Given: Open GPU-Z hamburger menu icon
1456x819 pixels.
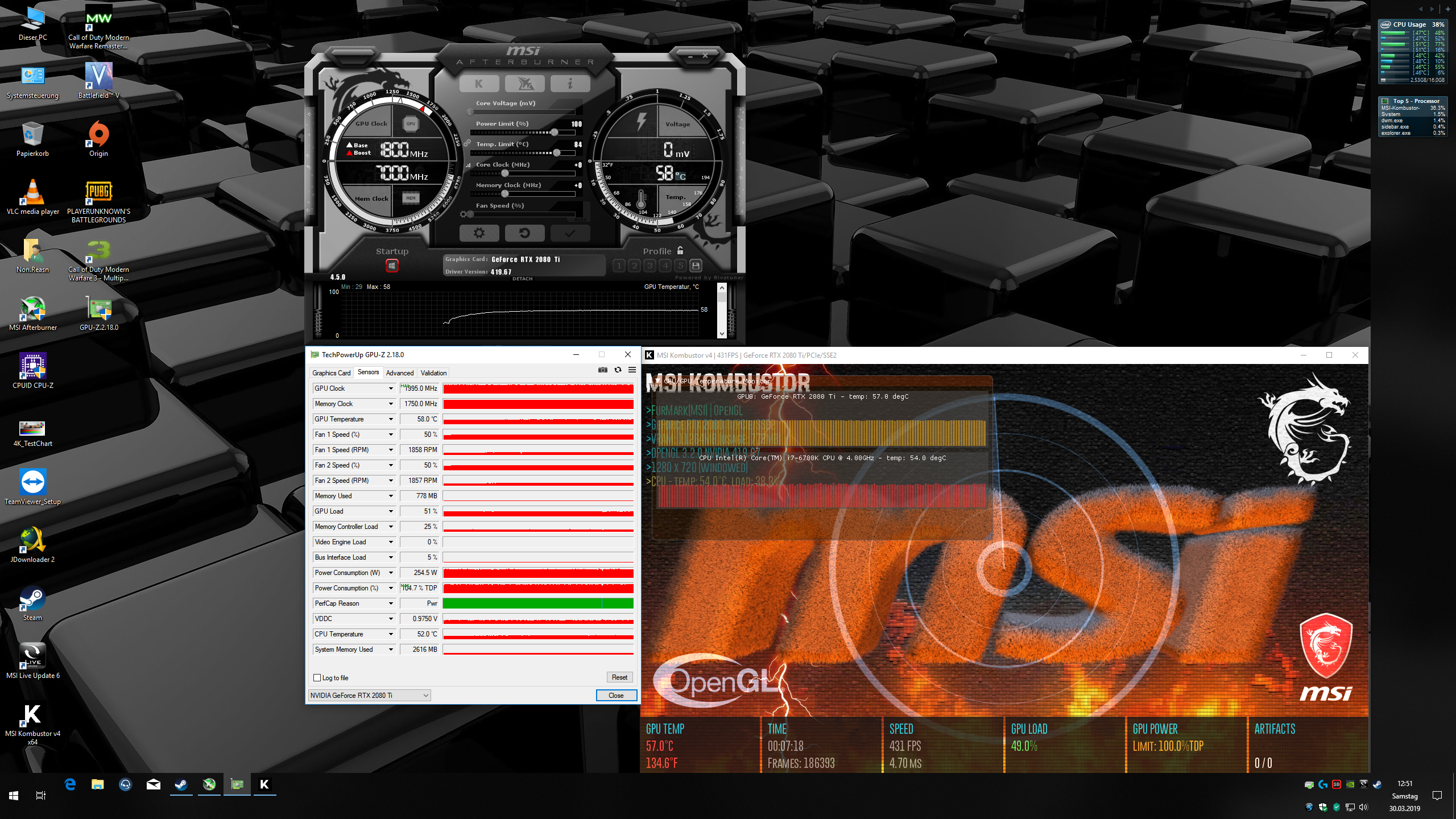Looking at the screenshot, I should coord(632,370).
